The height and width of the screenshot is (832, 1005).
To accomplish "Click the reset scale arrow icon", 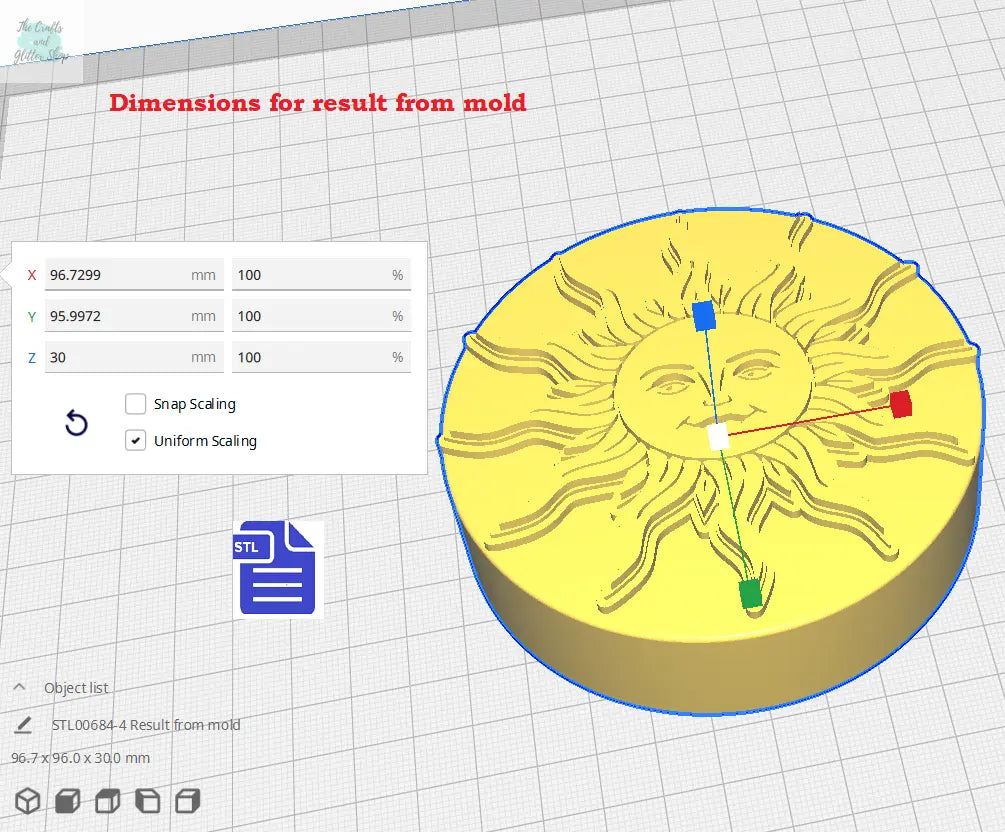I will [76, 424].
